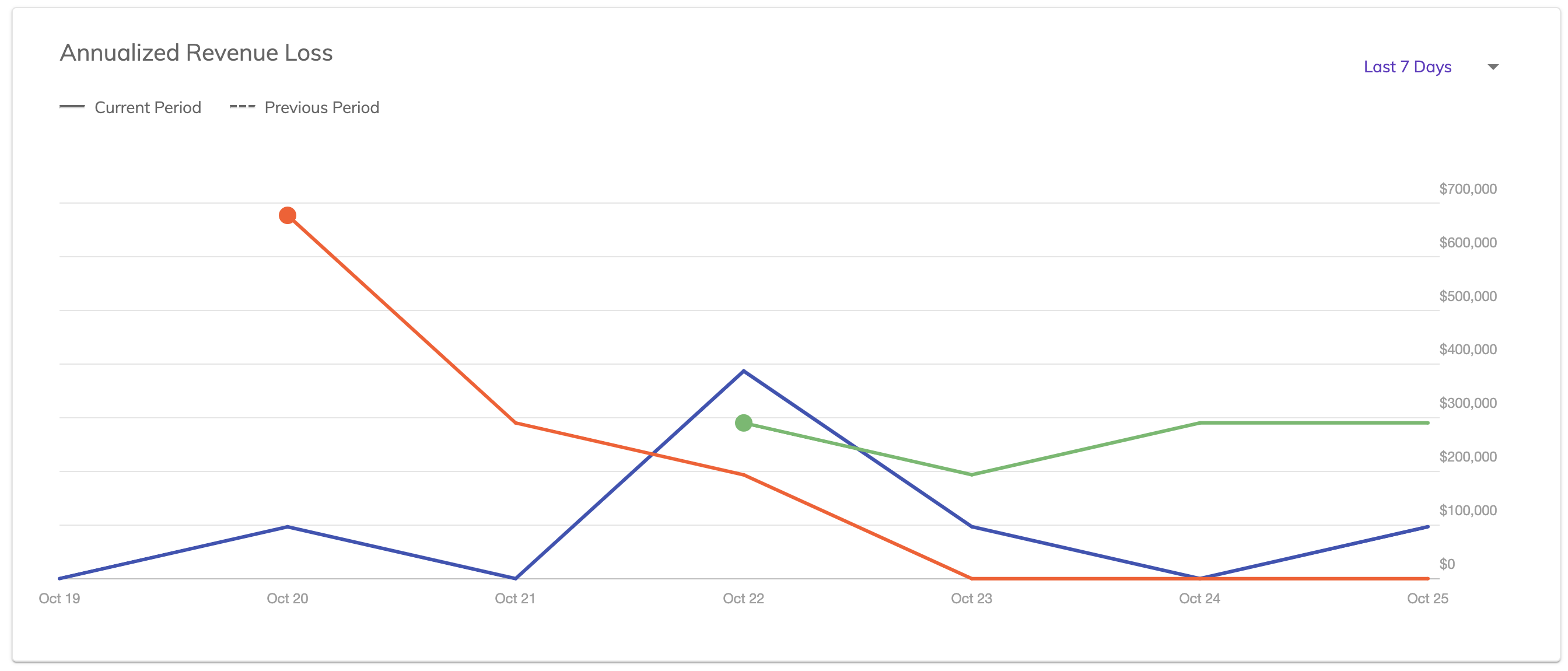Click the blue line peak at Oct 22

(743, 371)
